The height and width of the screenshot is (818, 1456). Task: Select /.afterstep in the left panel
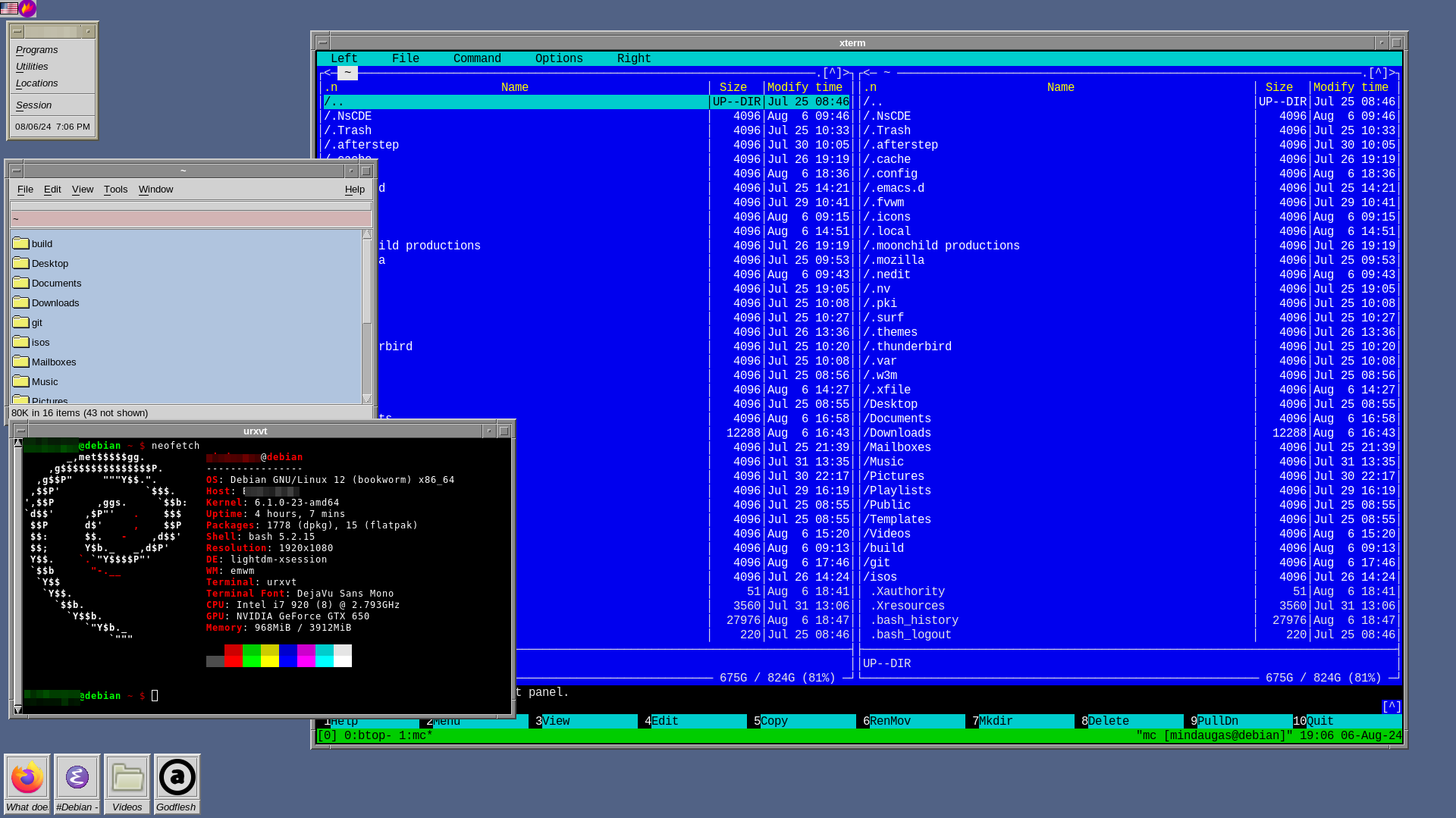tap(587, 145)
